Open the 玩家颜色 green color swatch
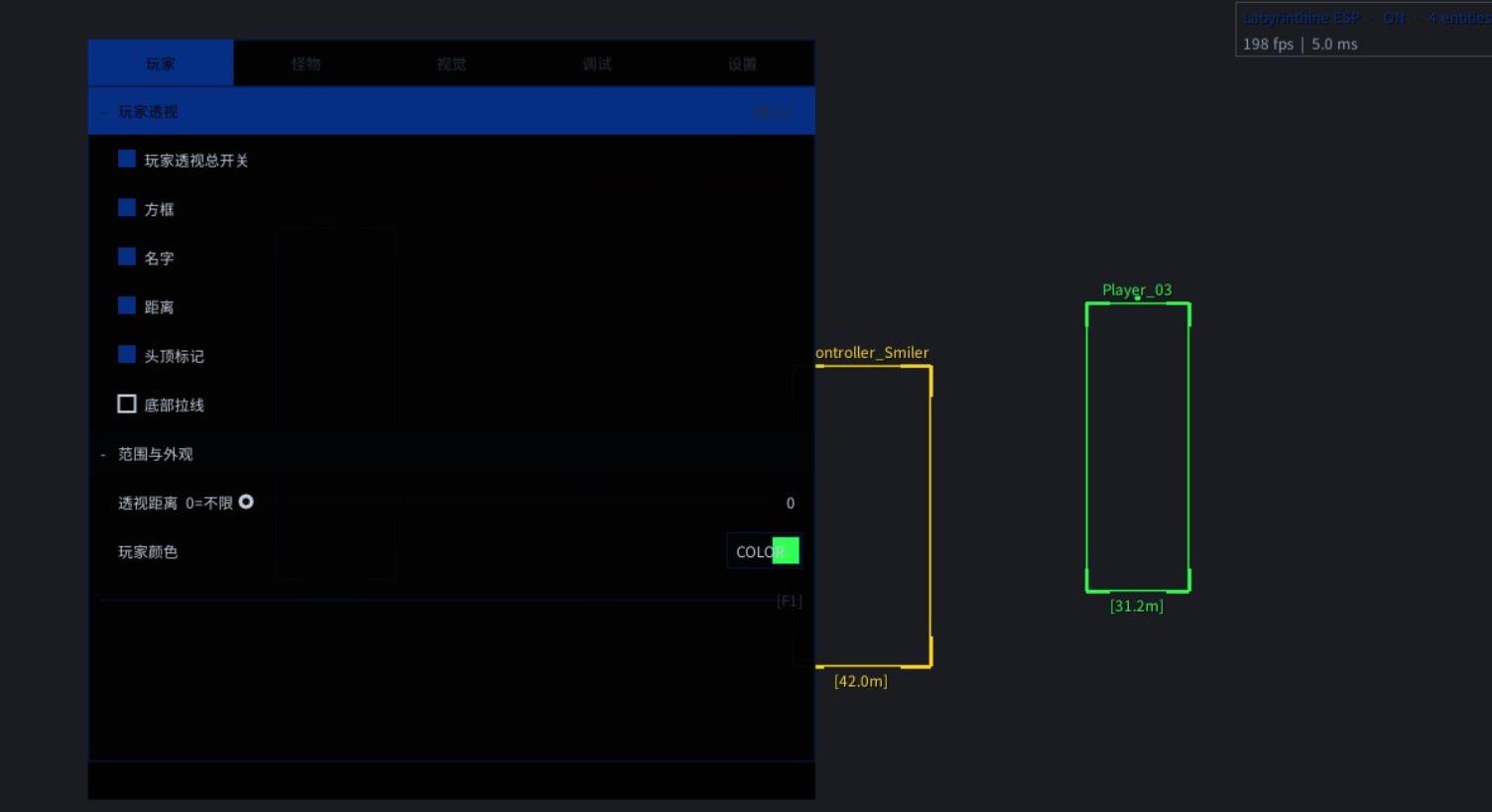The height and width of the screenshot is (812, 1492). (x=786, y=550)
